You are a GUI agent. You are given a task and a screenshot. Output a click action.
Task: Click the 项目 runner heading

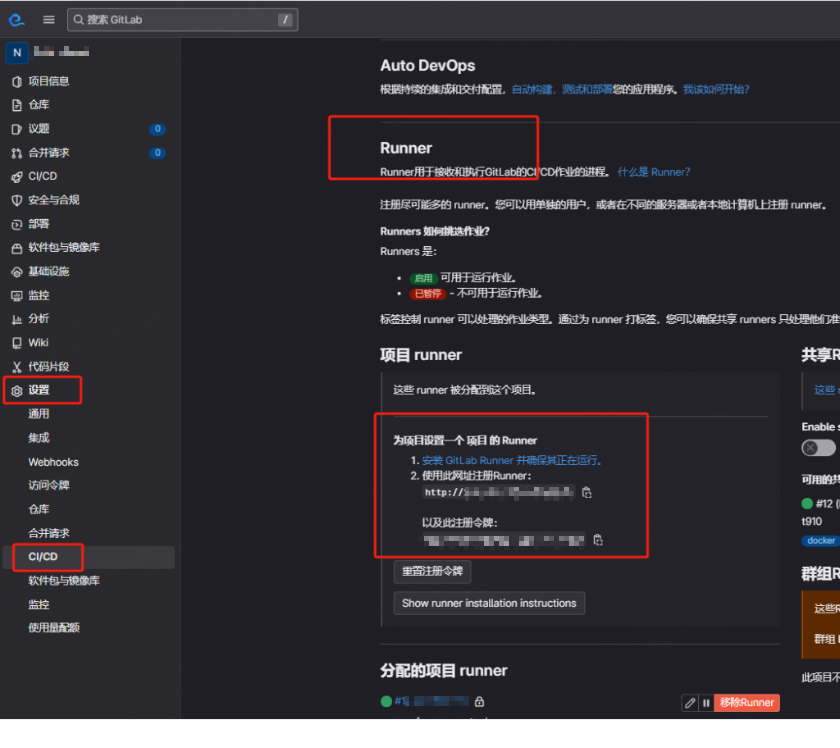point(421,355)
